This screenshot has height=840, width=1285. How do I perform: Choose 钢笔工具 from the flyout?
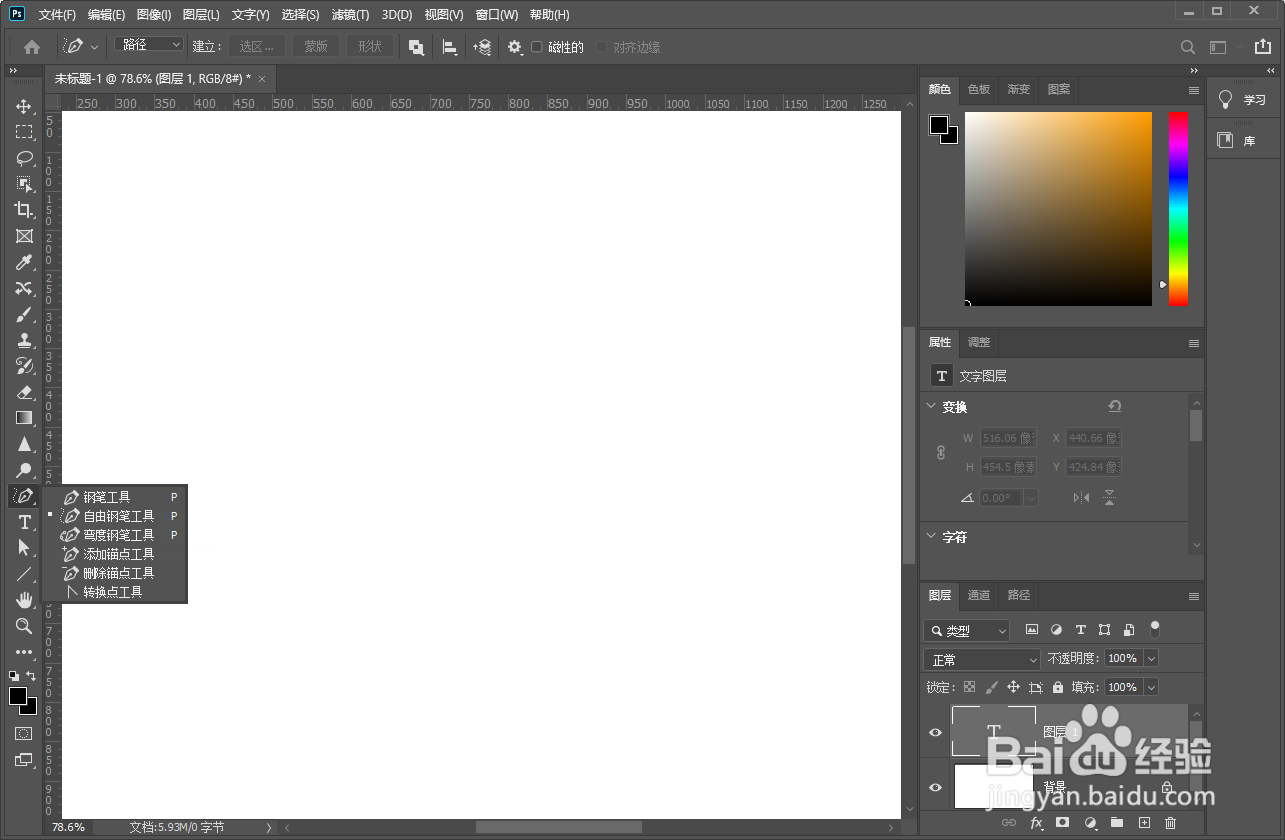click(x=115, y=497)
